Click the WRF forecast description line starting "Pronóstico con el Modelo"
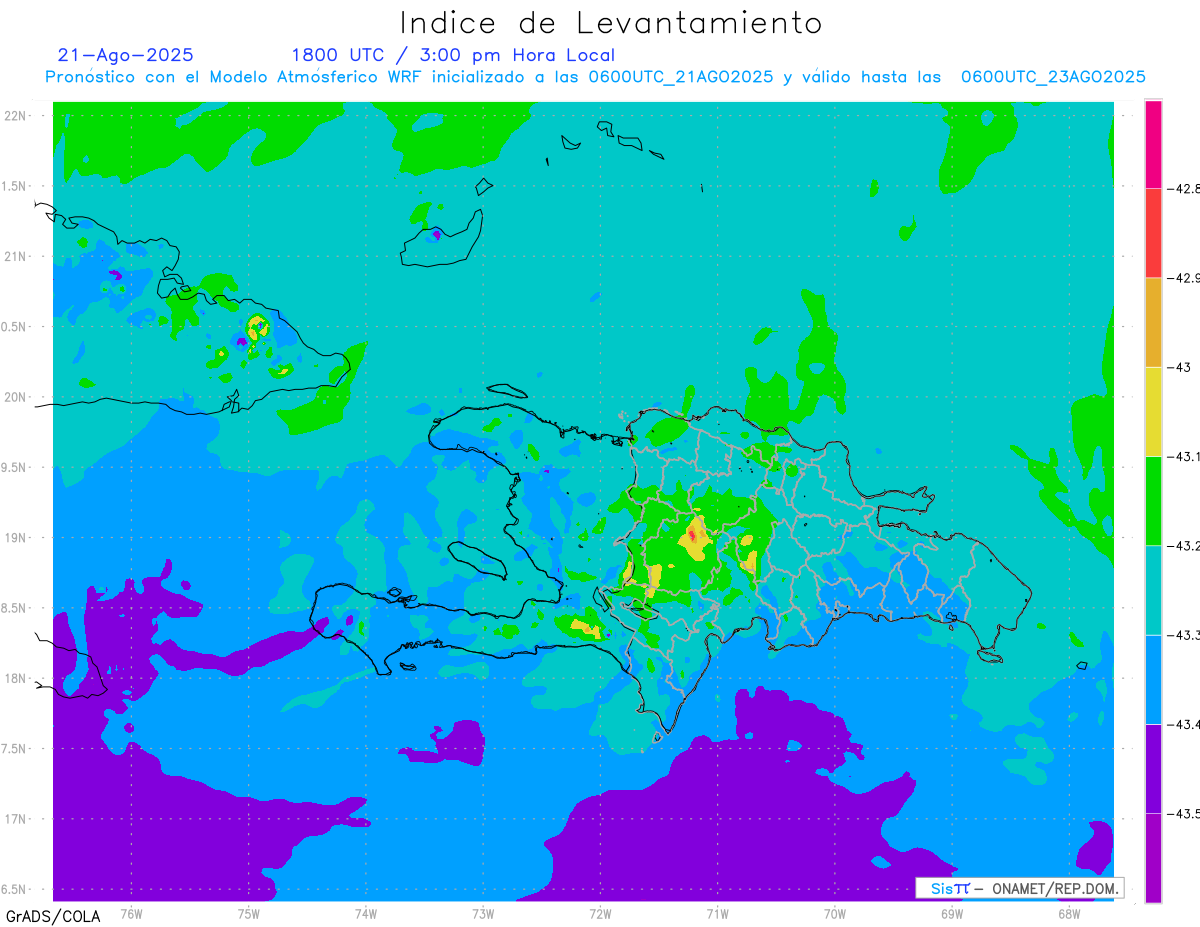Viewport: 1200px width, 927px height. coord(595,77)
